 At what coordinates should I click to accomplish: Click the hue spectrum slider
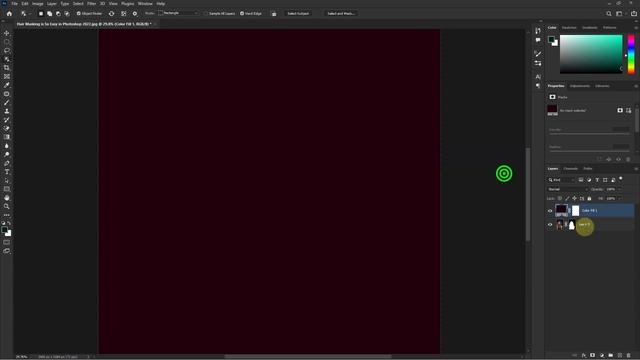pos(631,54)
